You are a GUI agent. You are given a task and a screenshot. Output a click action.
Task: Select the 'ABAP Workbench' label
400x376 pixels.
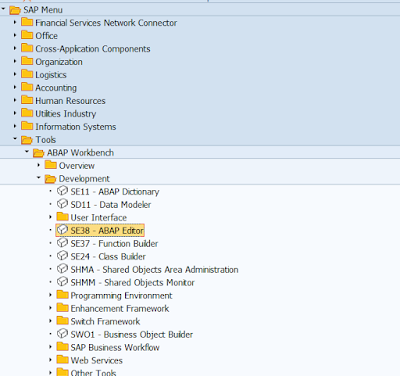(80, 153)
